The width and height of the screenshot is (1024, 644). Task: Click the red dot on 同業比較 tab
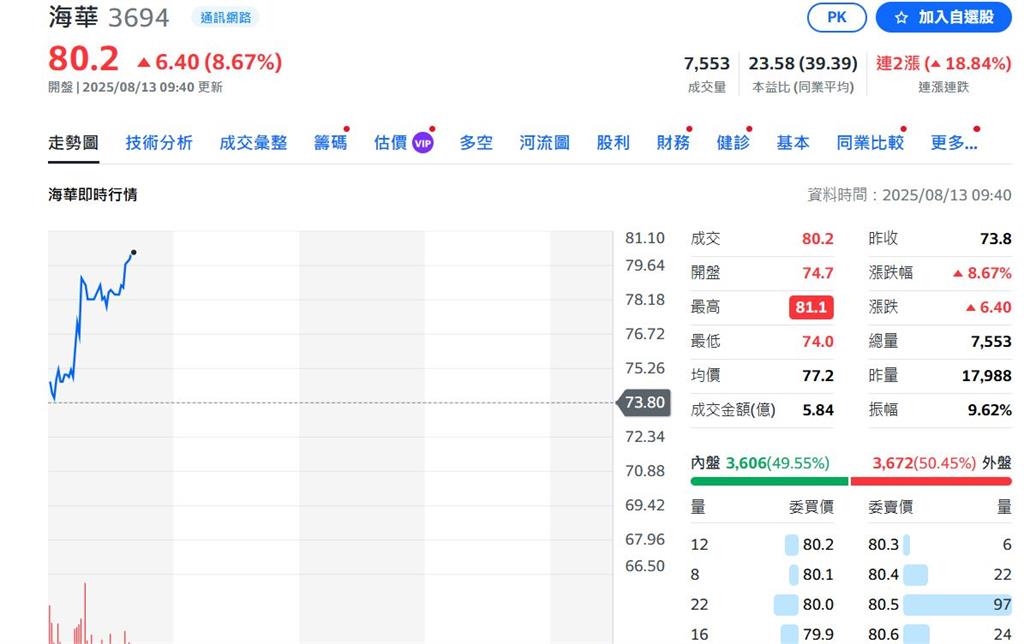903,128
